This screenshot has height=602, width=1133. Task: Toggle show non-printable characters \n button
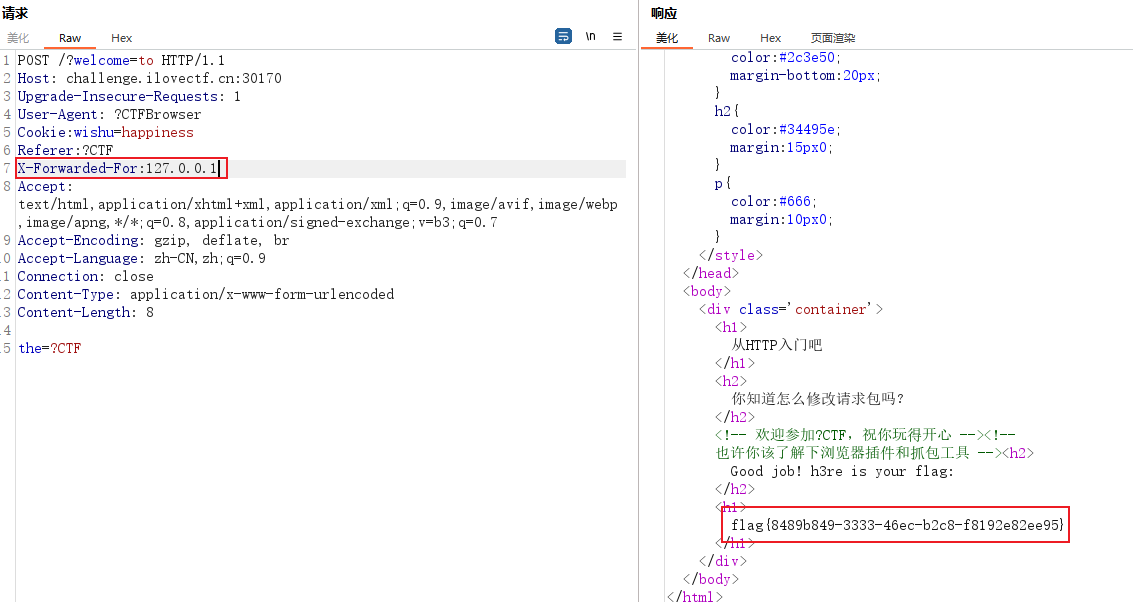click(590, 36)
